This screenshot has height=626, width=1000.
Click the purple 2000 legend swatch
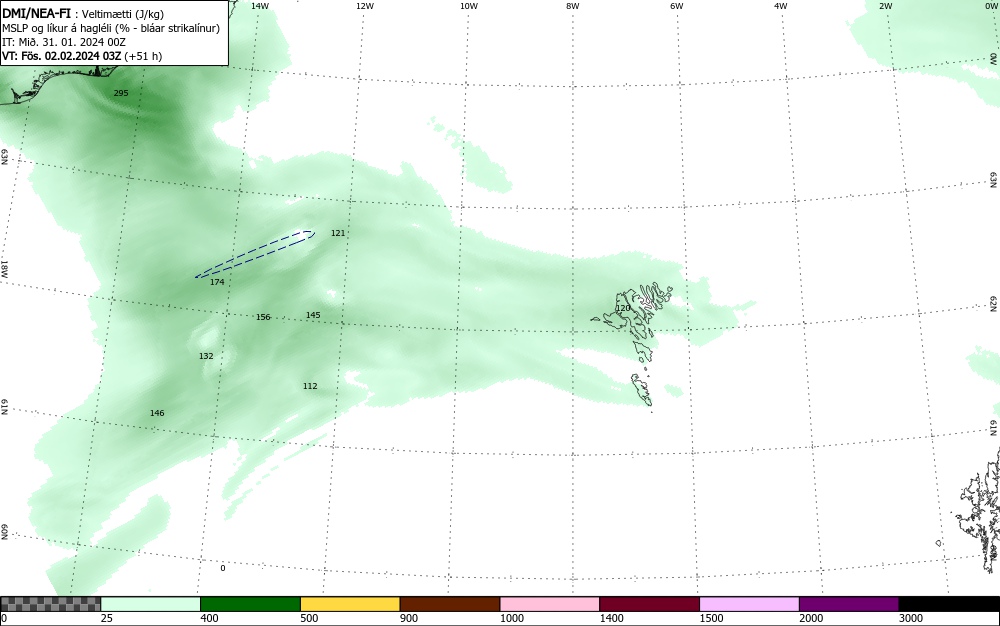coord(849,604)
